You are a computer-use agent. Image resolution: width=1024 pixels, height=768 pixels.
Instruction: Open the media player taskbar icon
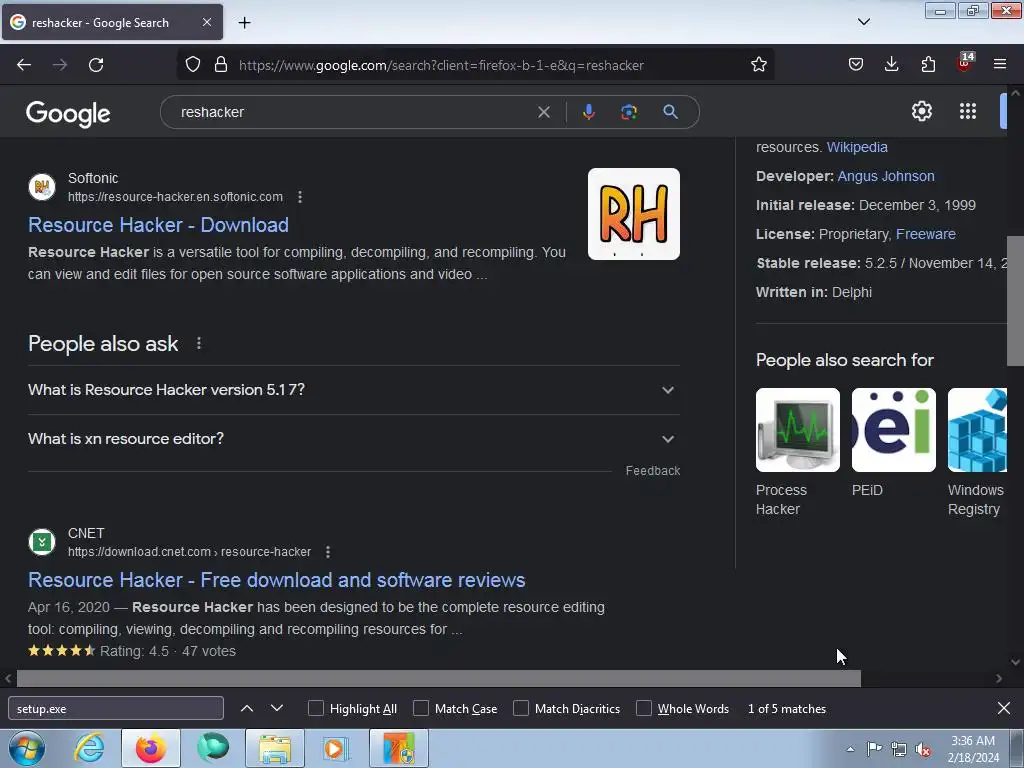click(336, 748)
